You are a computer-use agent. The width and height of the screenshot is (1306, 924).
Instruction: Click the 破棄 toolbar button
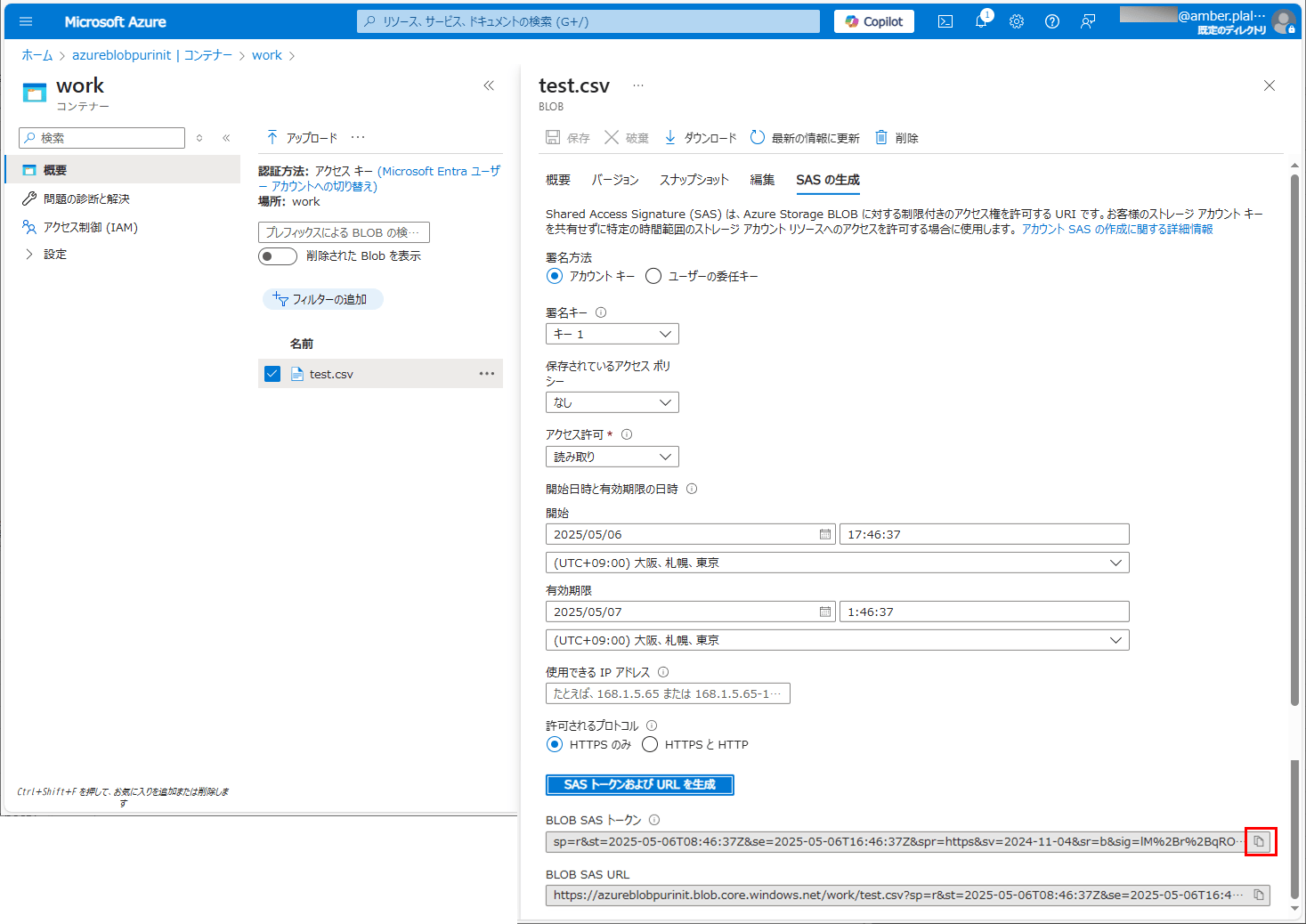tap(627, 138)
